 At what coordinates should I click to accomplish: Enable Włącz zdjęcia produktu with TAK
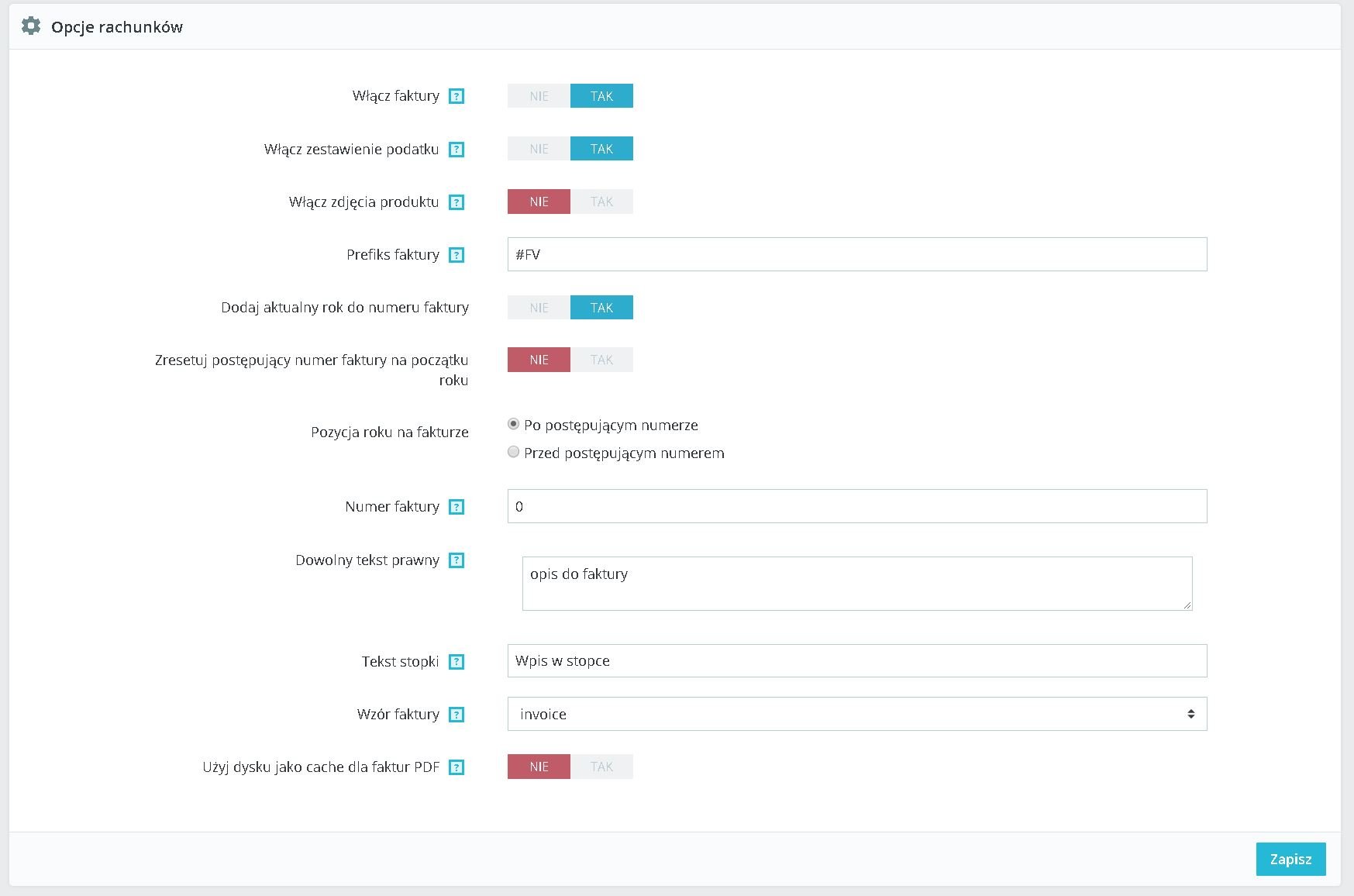click(601, 202)
